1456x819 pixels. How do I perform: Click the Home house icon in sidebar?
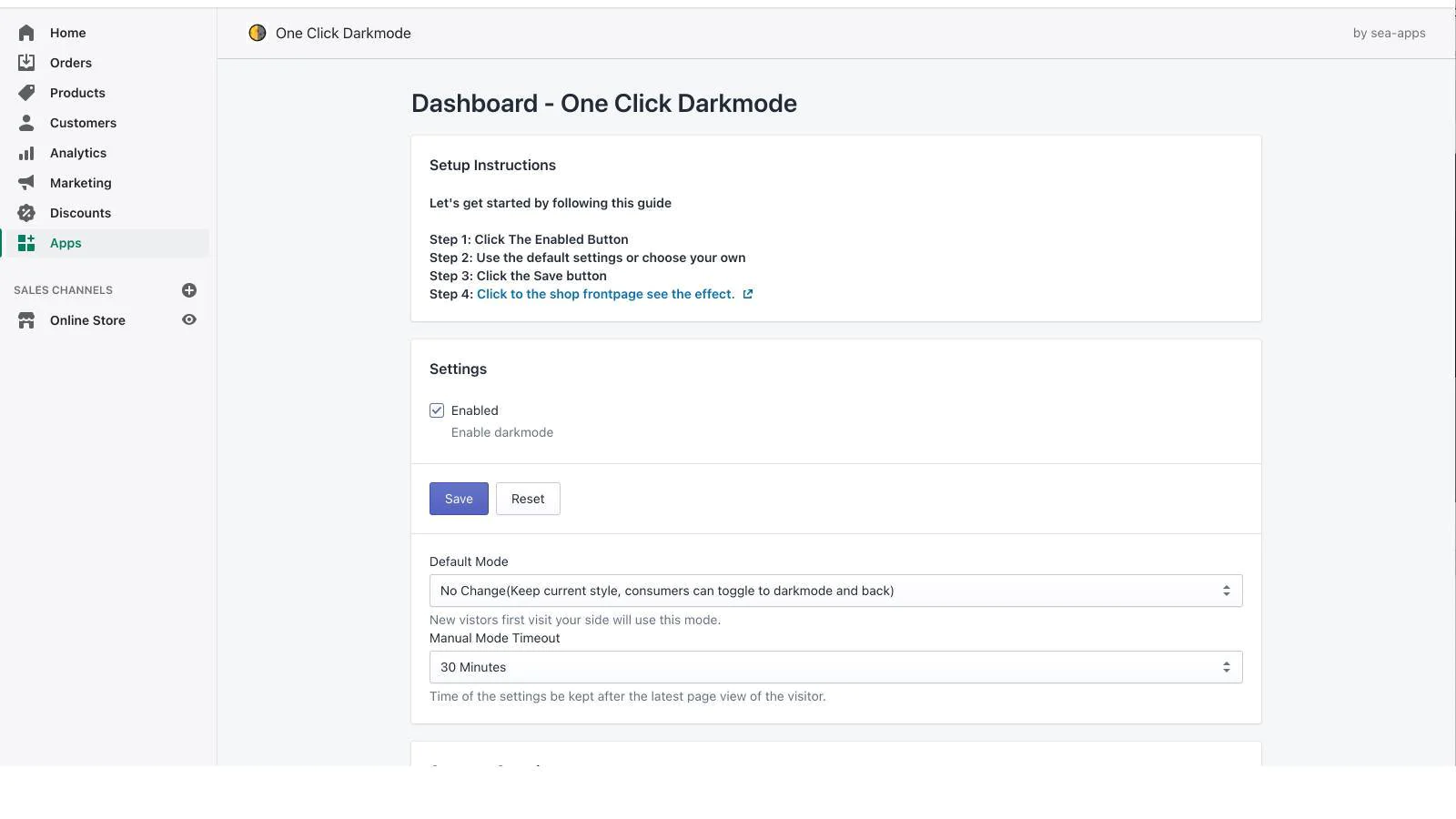pyautogui.click(x=26, y=33)
